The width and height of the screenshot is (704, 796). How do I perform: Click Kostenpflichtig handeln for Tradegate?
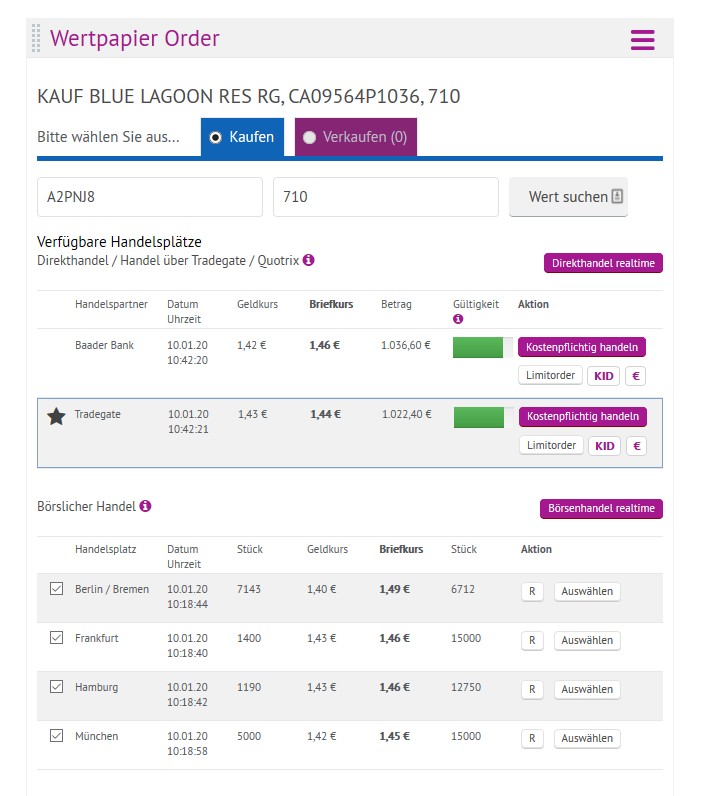click(582, 417)
